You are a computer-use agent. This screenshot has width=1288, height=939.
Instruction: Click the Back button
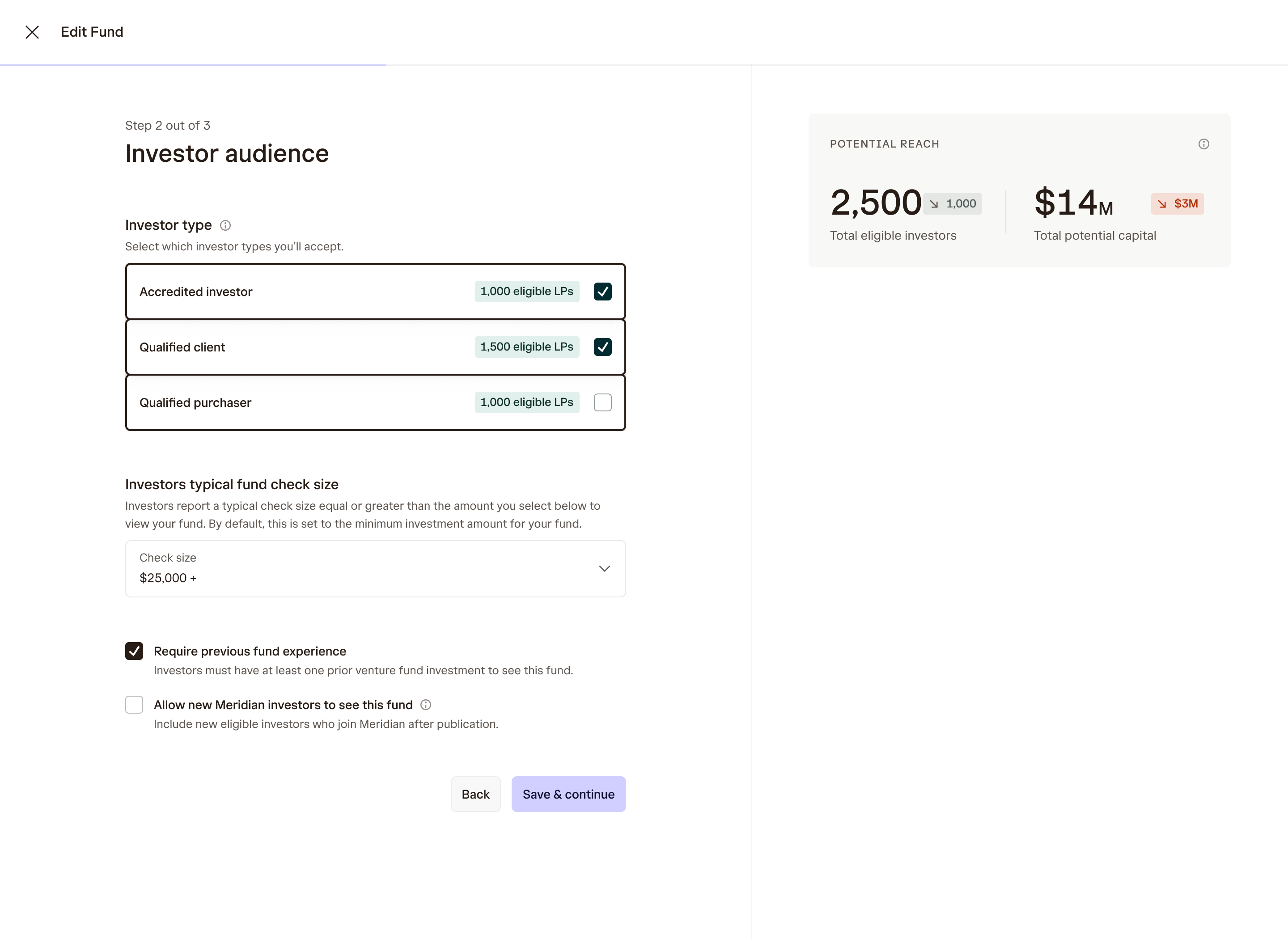pyautogui.click(x=475, y=794)
